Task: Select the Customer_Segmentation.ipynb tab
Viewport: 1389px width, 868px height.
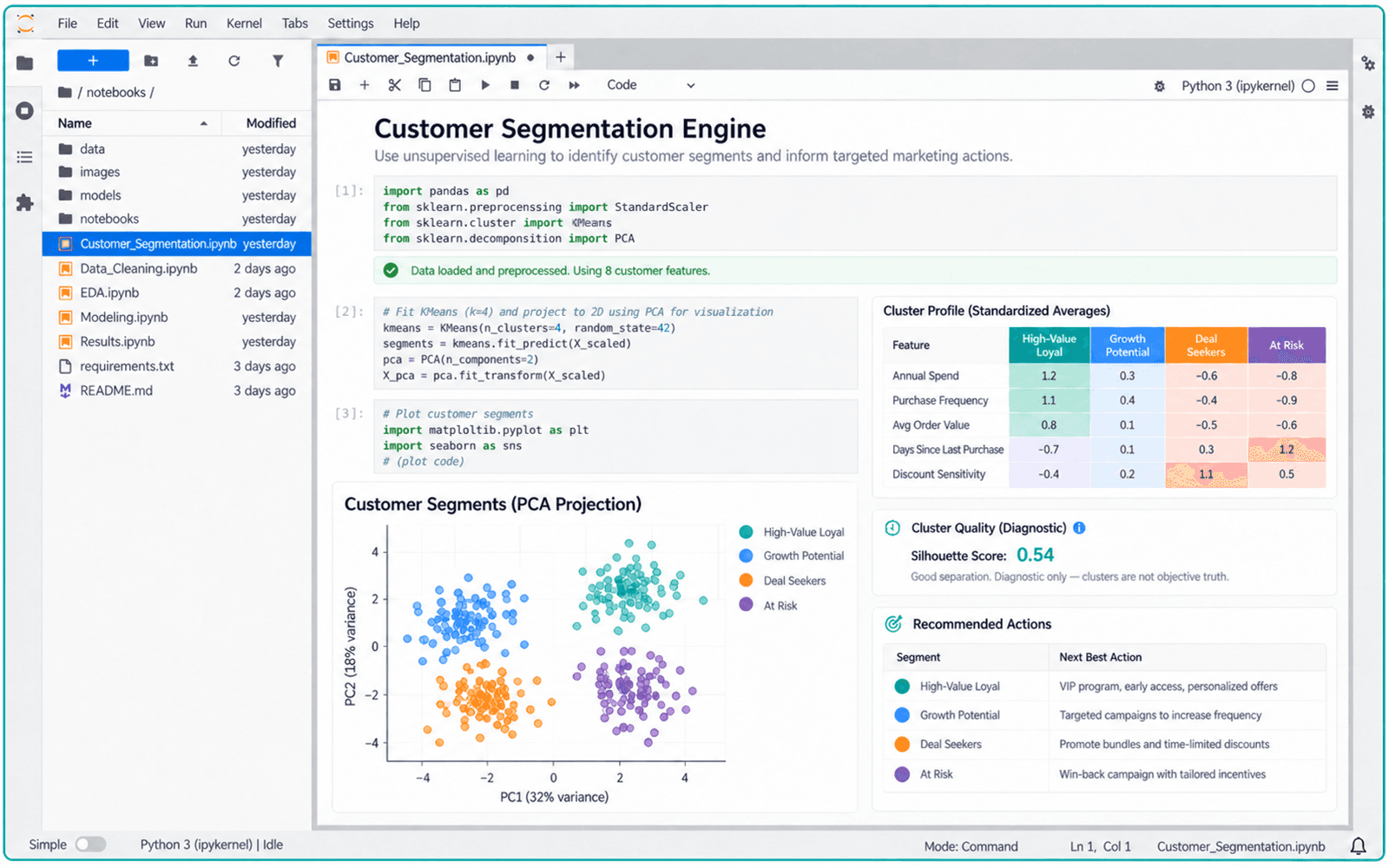Action: coord(431,57)
